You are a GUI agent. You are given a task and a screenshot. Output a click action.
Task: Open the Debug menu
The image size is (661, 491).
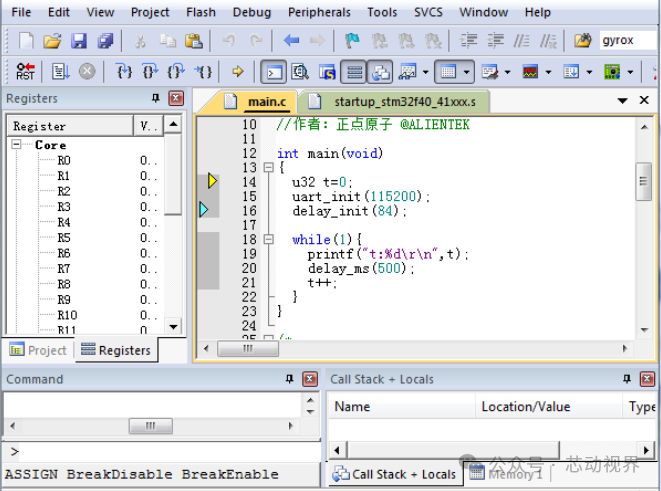(252, 12)
